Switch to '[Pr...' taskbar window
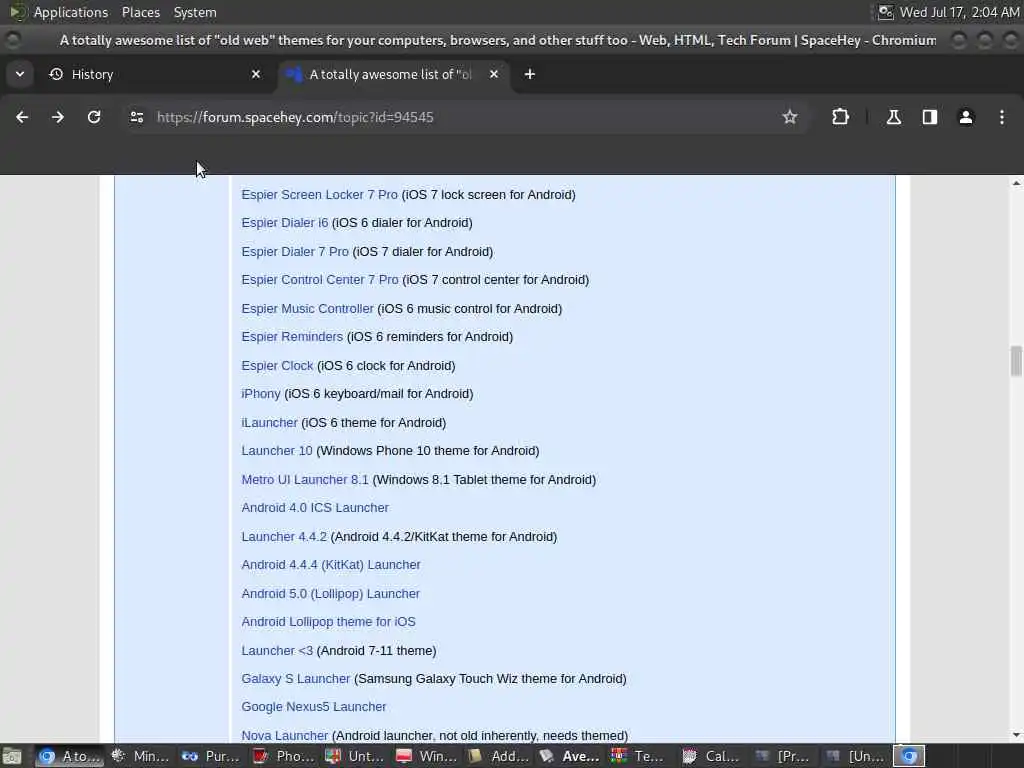The width and height of the screenshot is (1024, 768). click(782, 756)
